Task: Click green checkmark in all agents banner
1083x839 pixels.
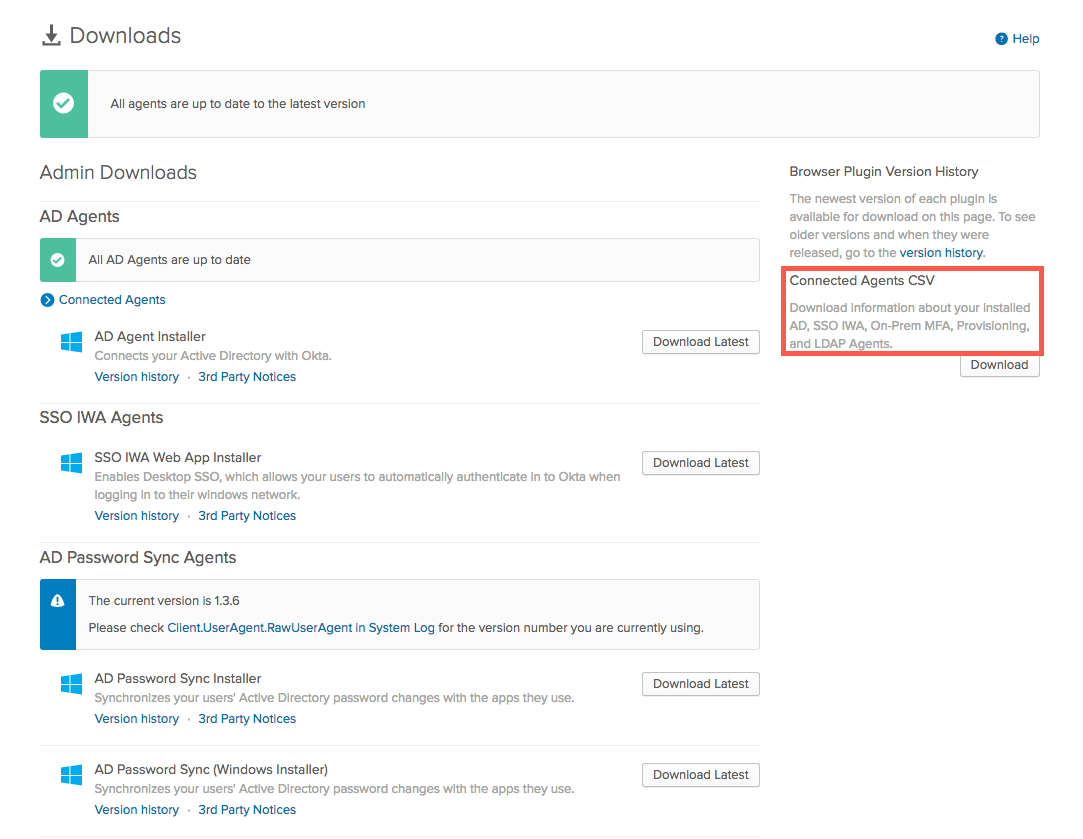Action: (64, 104)
